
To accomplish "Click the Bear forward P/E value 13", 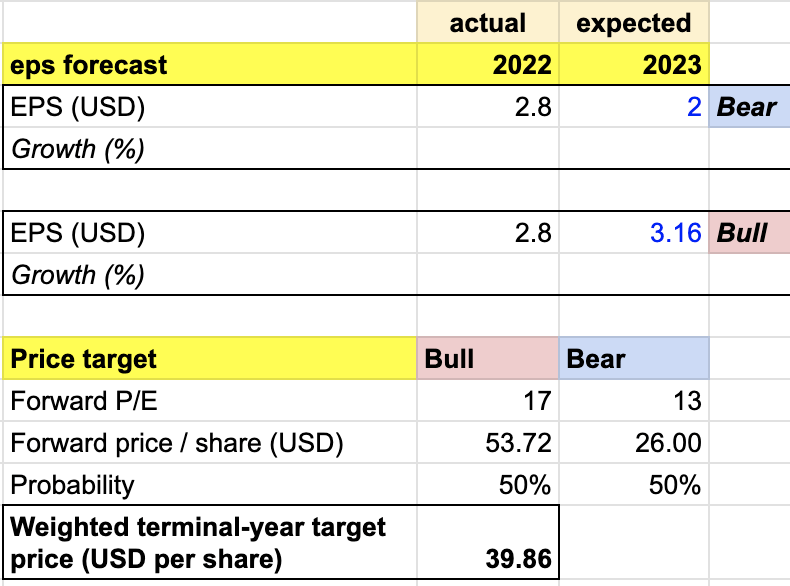I will click(x=634, y=401).
